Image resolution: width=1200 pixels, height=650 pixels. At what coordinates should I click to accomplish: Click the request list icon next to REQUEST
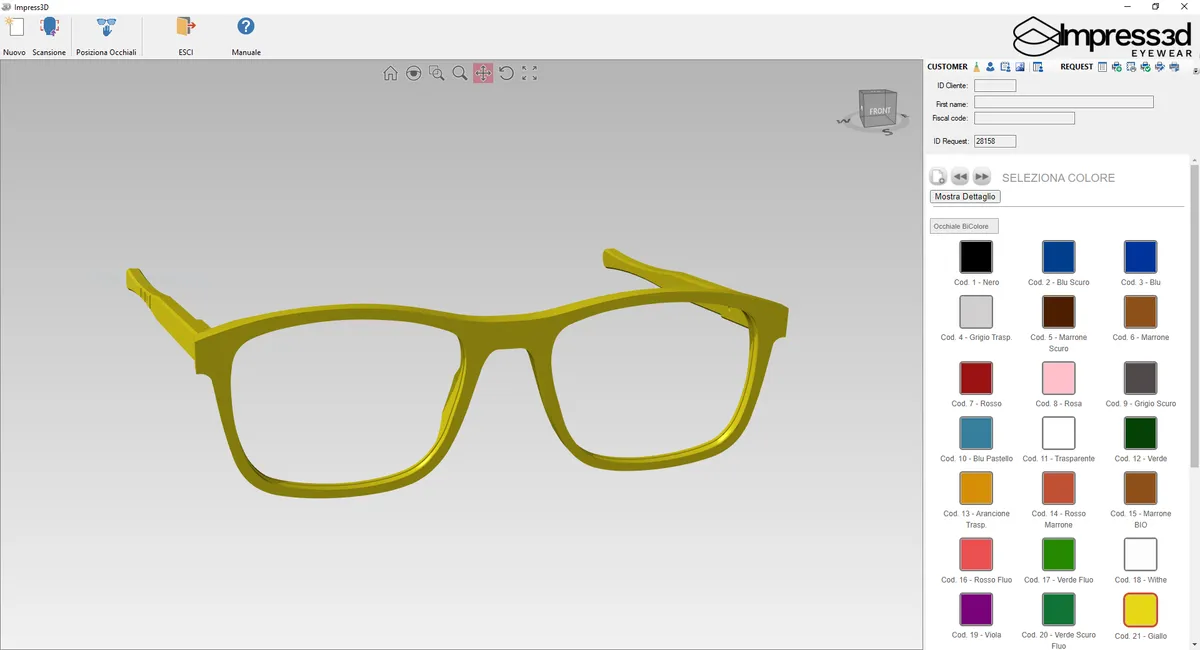point(1102,67)
